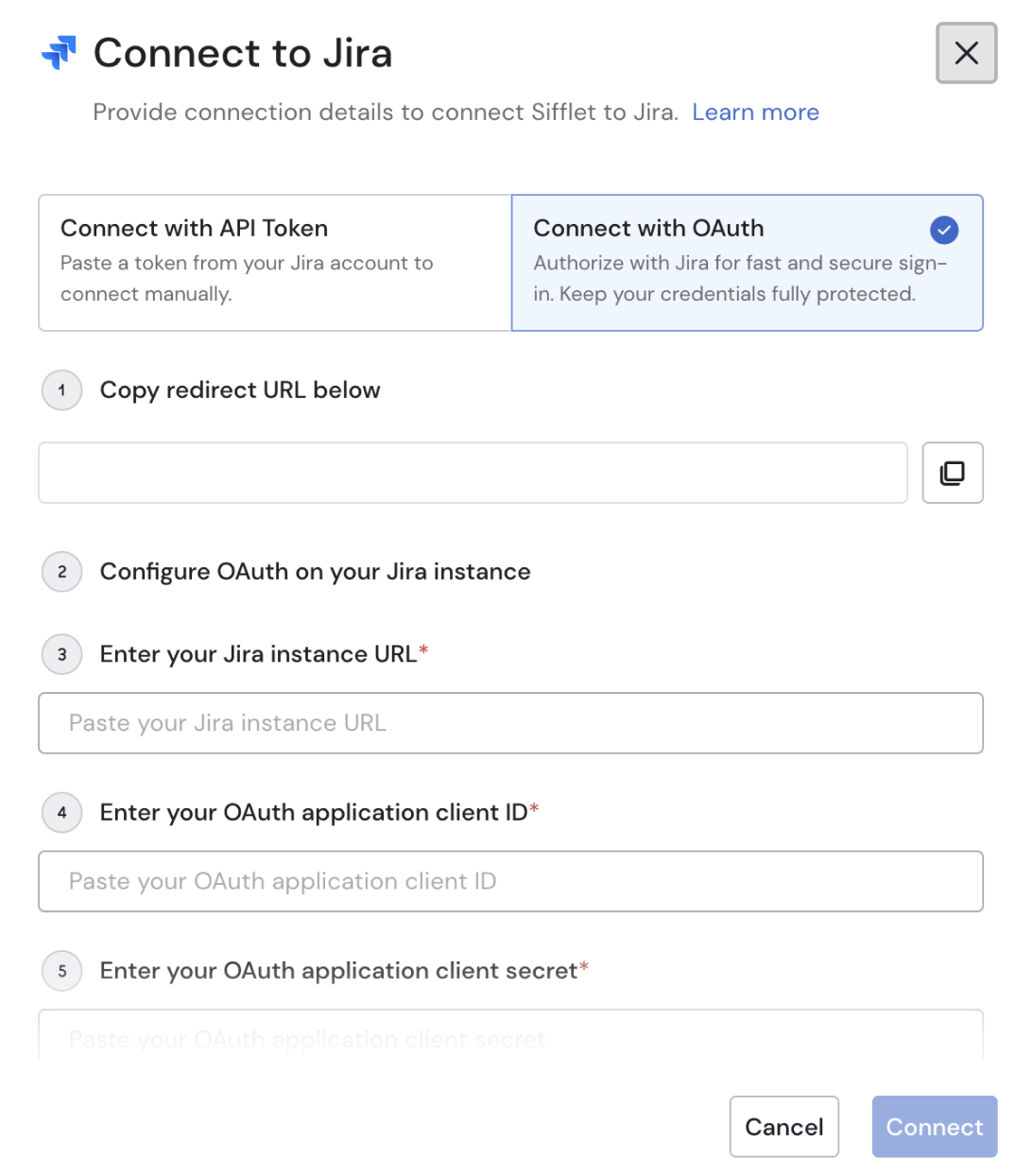Click the step 4 number badge
Viewport: 1015px width, 1176px height.
(x=62, y=813)
